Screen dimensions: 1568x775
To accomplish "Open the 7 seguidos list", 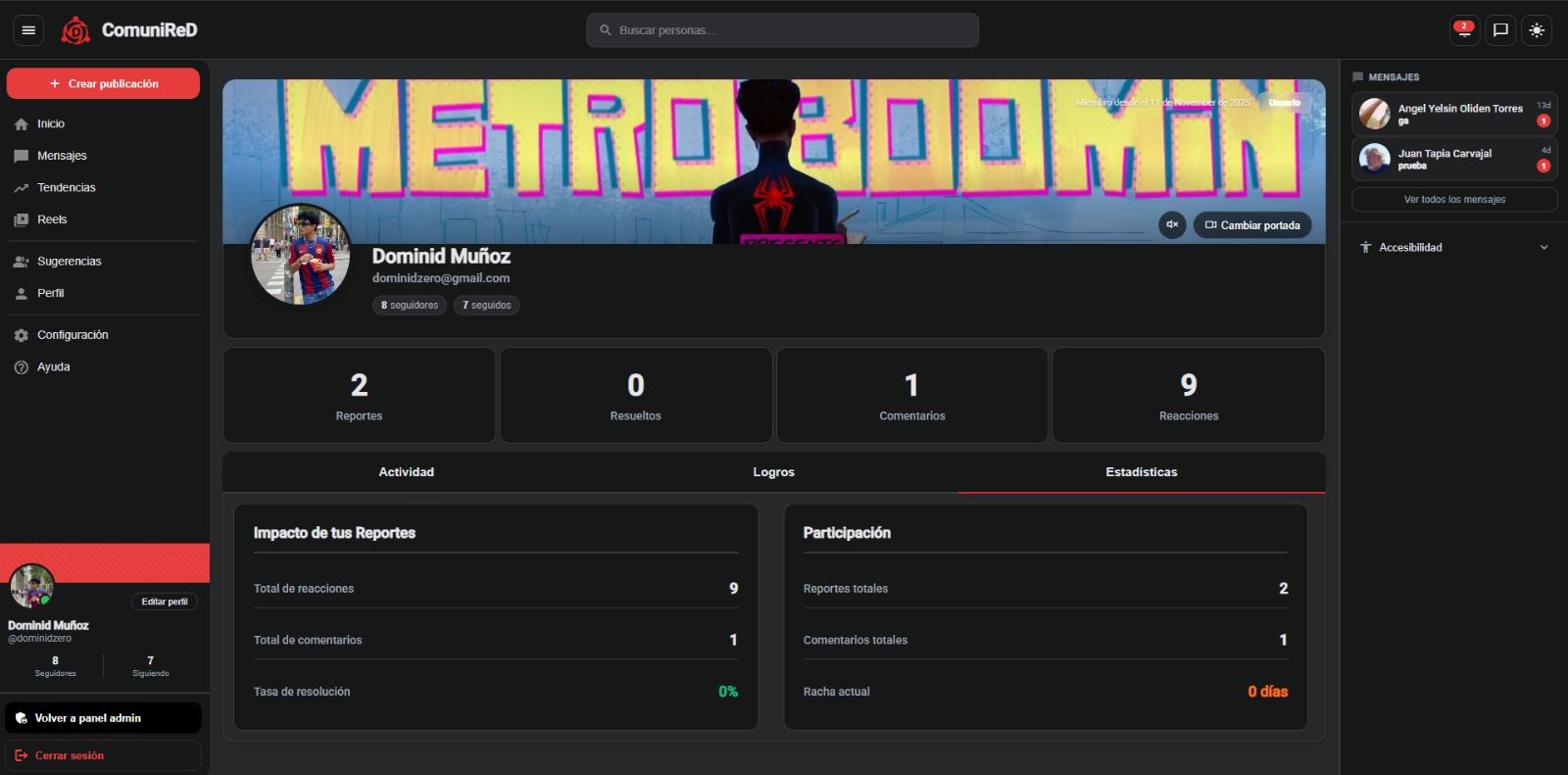I will tap(487, 305).
